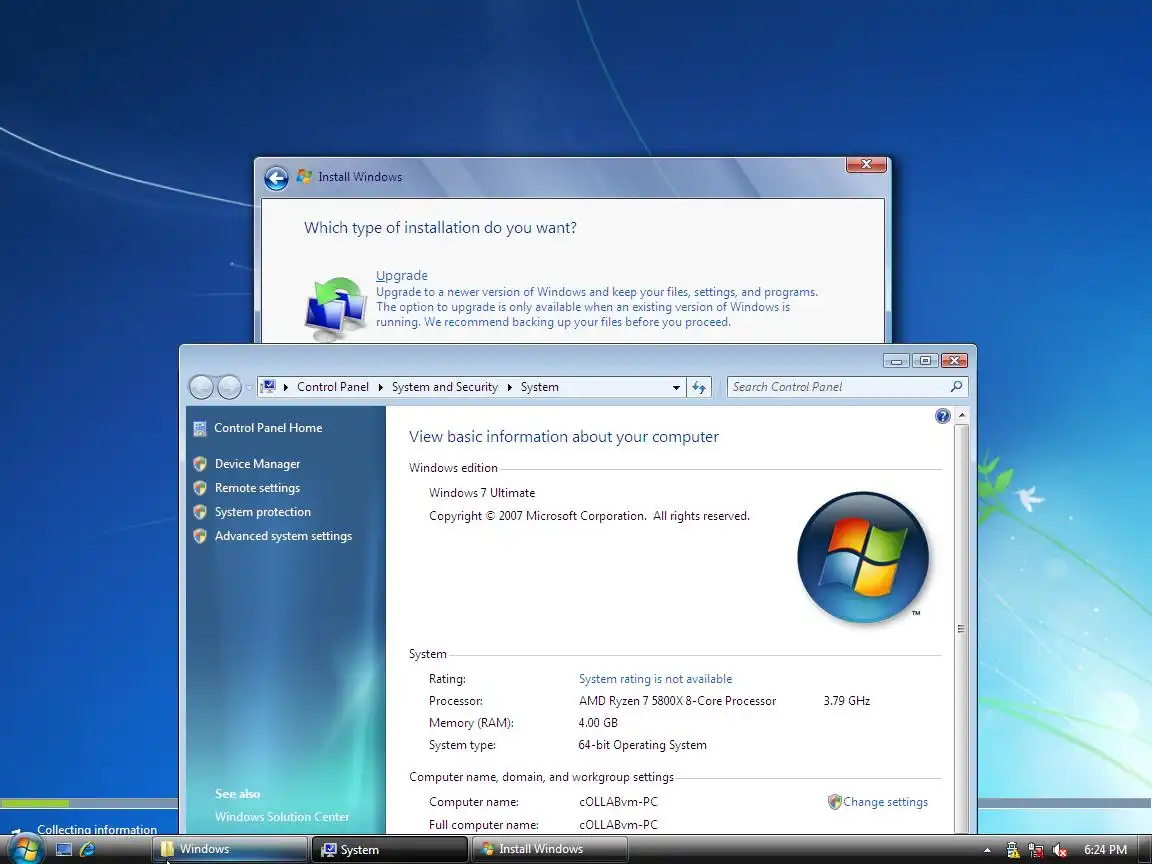Click 'AMD Ryzen 7 5800X 8-Core Processor' text
Screen dimensions: 1152x864
click(677, 701)
